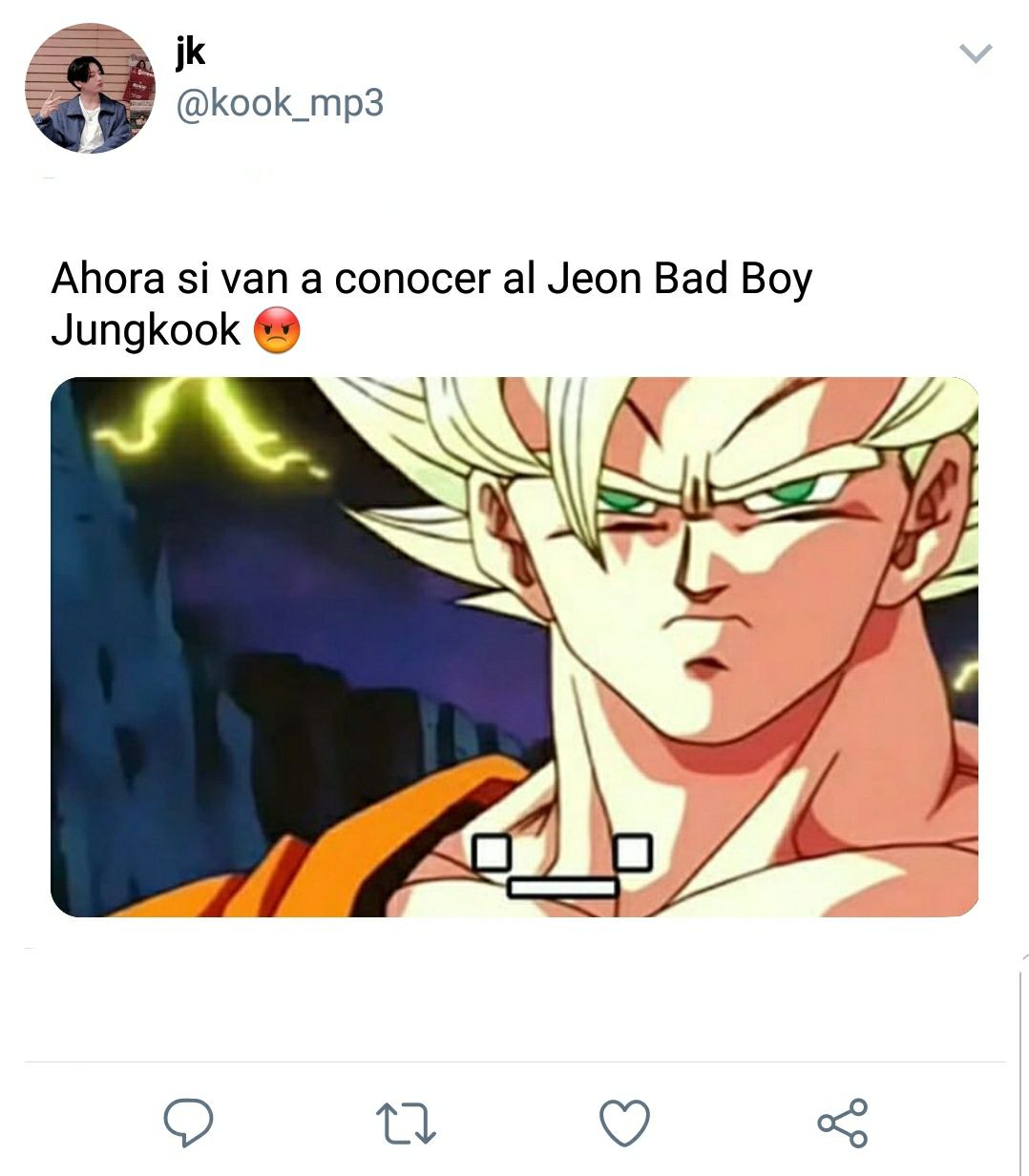Click the reply speech bubble icon

[x=188, y=1122]
